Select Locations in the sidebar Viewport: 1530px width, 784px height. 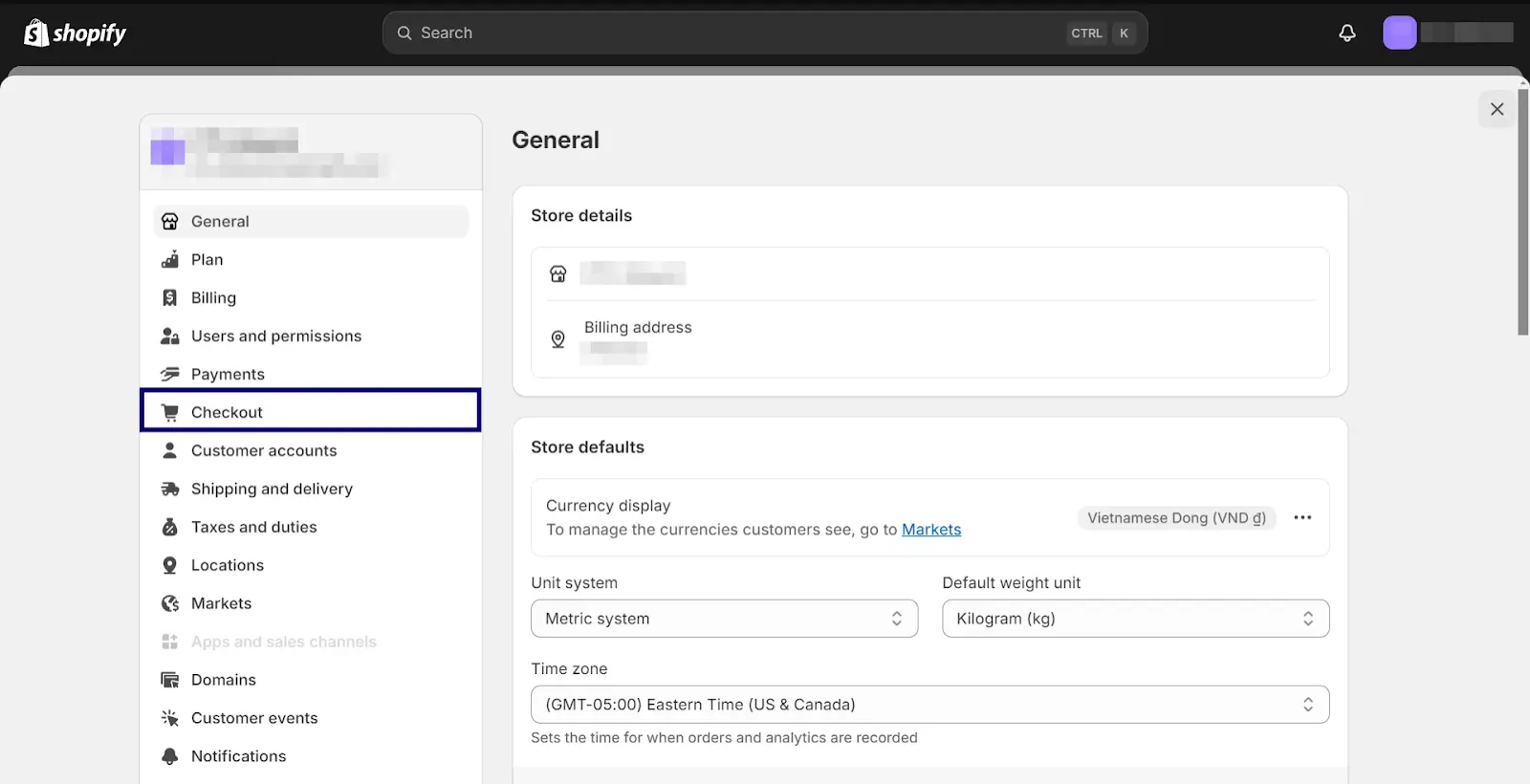311,566
